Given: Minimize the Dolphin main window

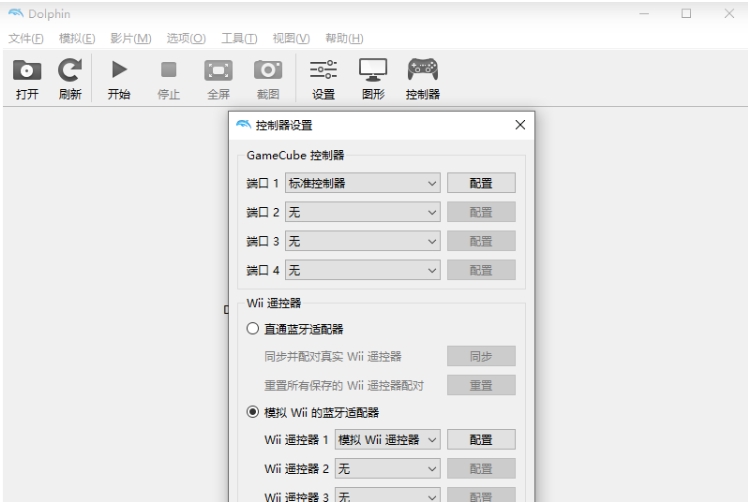Looking at the screenshot, I should pyautogui.click(x=644, y=13).
